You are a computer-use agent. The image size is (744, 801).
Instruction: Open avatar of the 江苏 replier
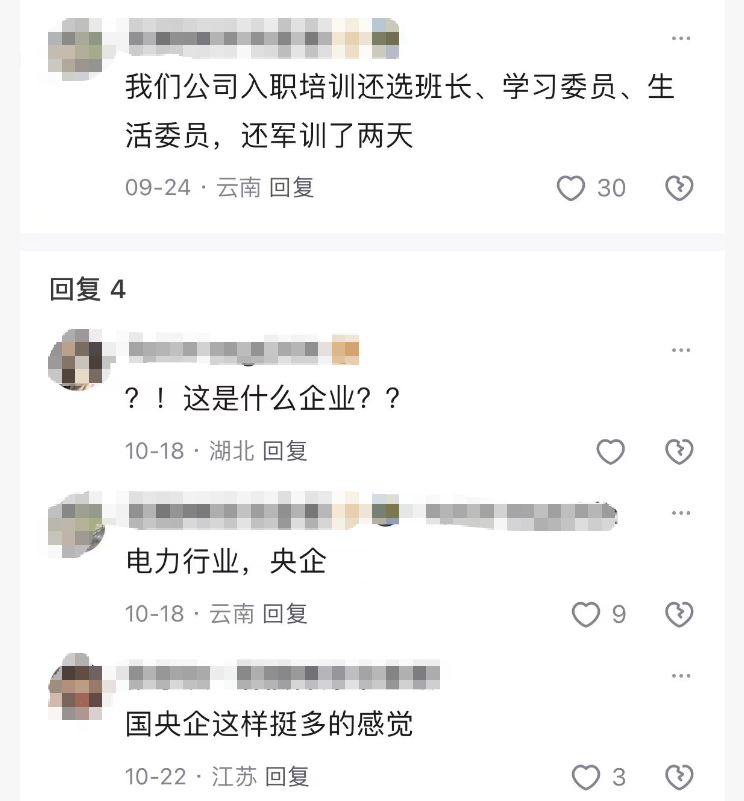(76, 686)
